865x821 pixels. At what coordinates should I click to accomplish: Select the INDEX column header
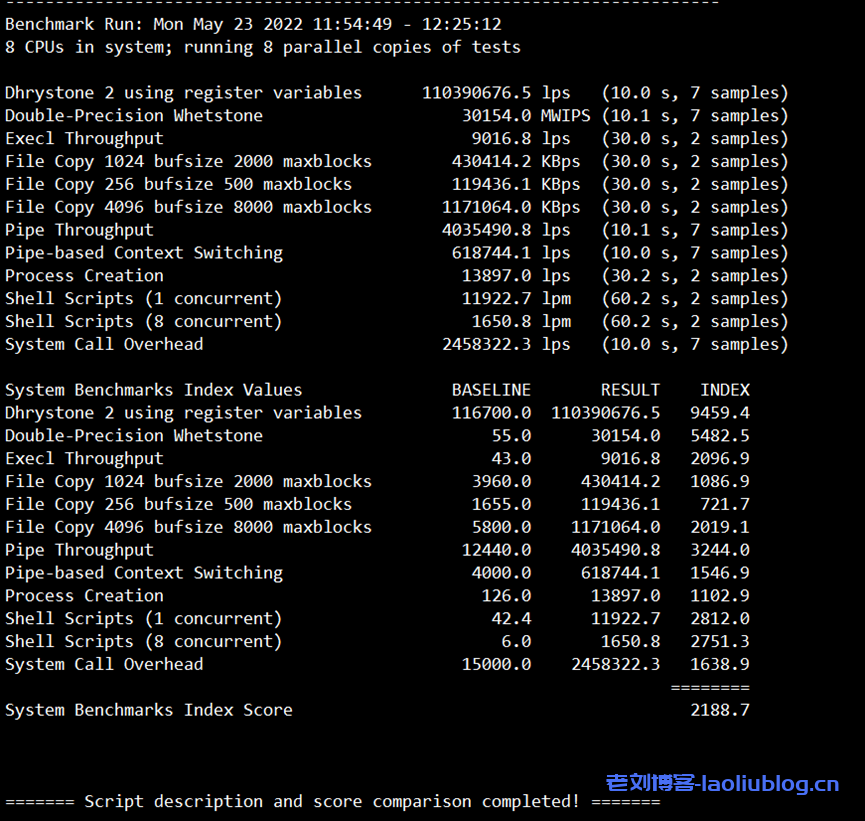point(724,390)
